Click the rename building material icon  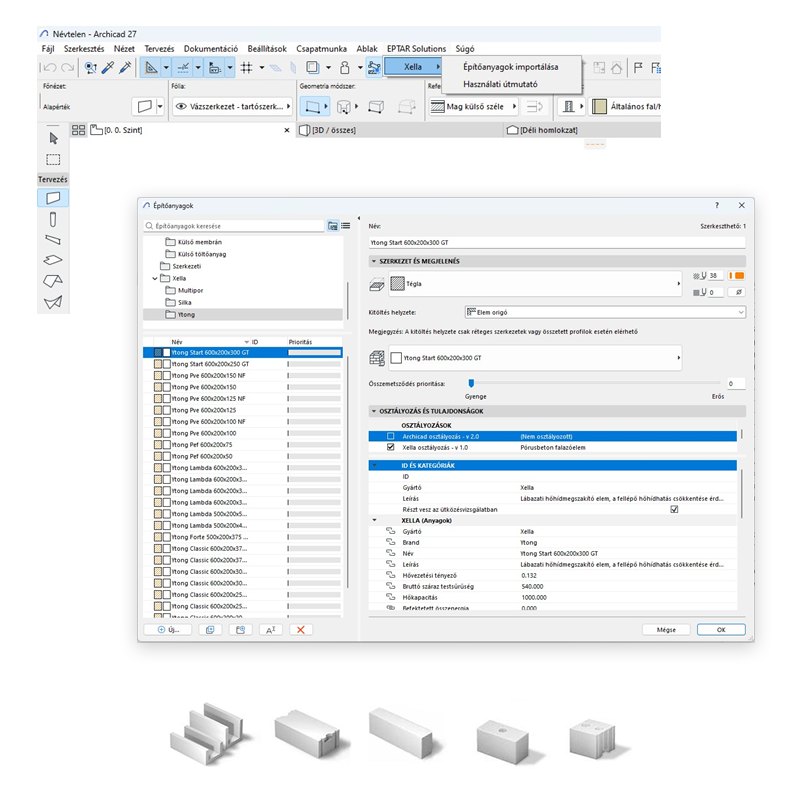[x=270, y=630]
